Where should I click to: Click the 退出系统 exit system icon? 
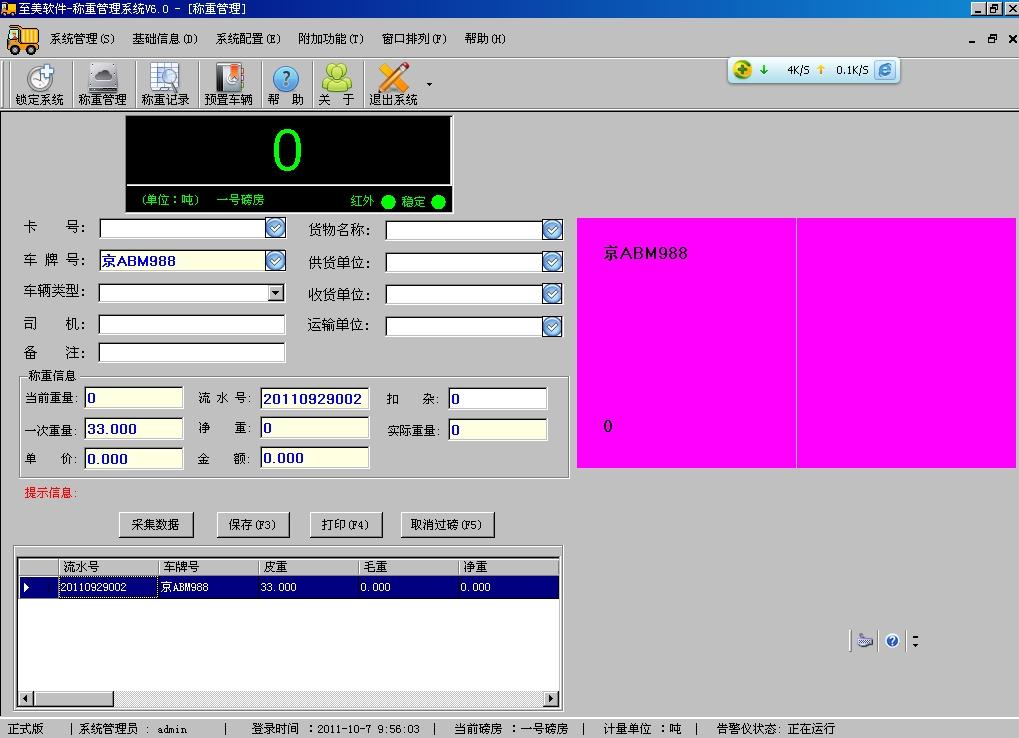coord(394,84)
